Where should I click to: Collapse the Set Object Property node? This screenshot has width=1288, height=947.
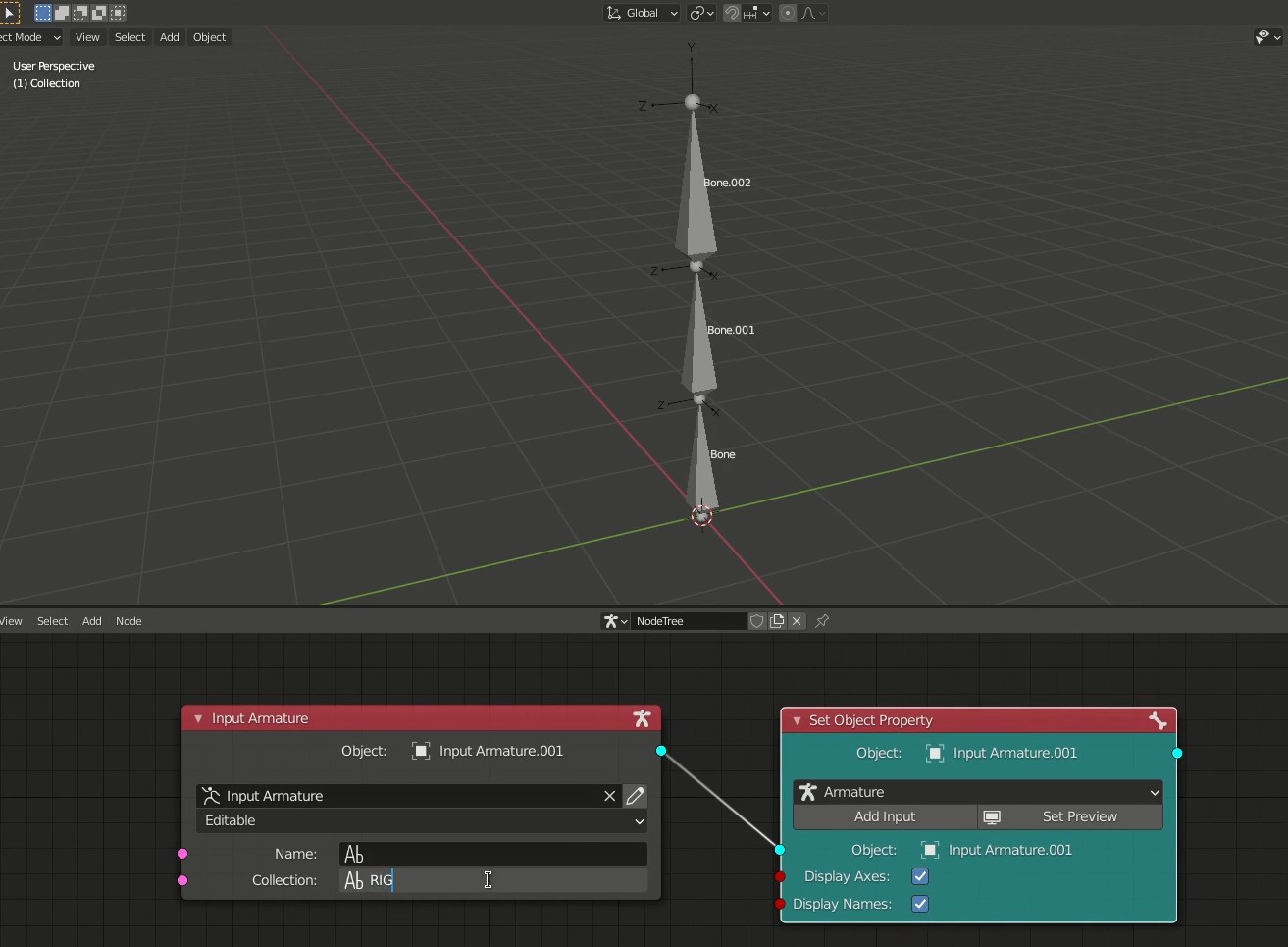tap(797, 720)
